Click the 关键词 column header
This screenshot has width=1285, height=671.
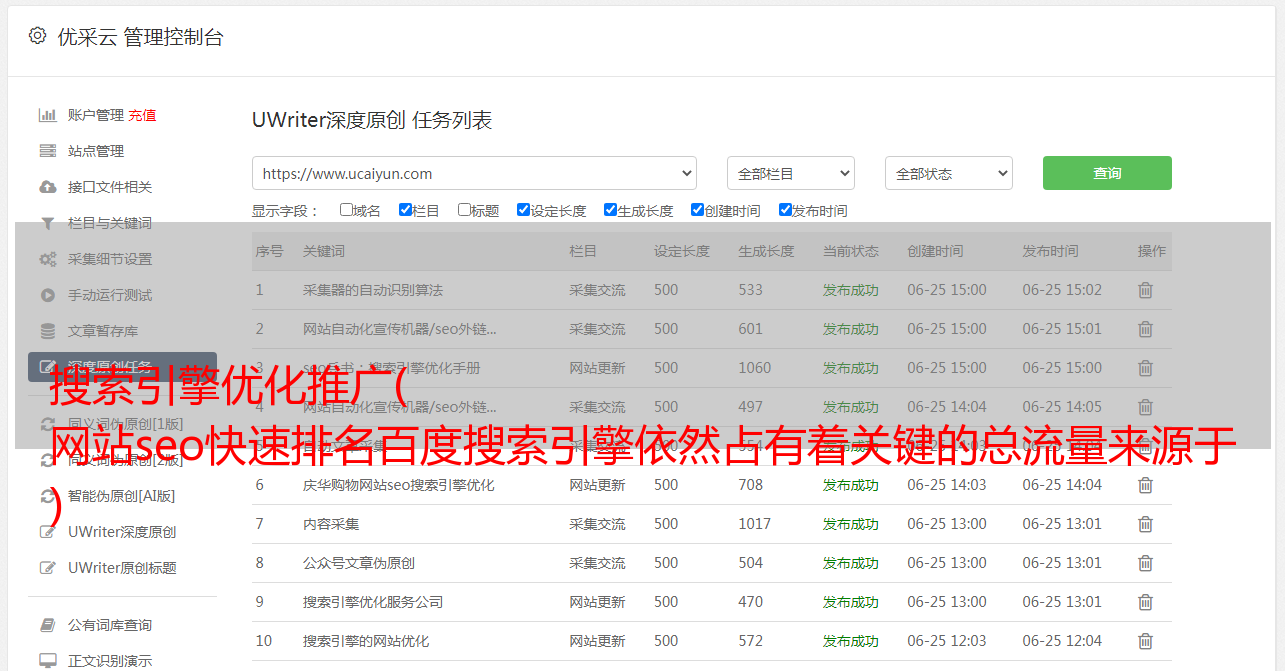coord(324,251)
